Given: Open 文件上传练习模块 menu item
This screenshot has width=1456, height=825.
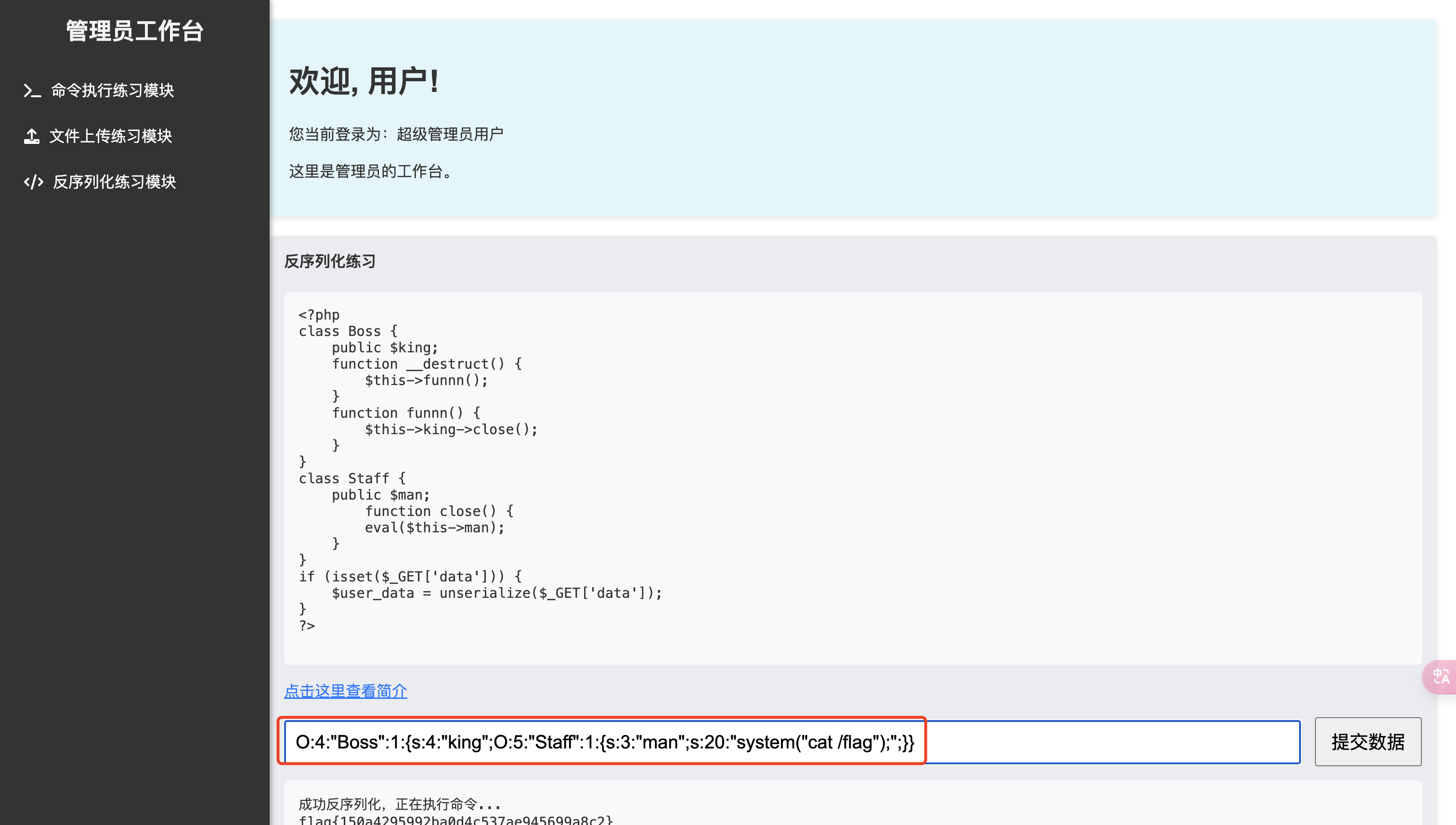Looking at the screenshot, I should click(x=111, y=136).
